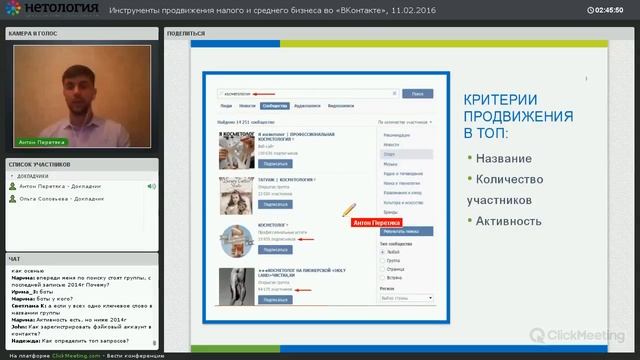This screenshot has height=360, width=640.
Task: Click the Камера и голос panel header
Action: coord(82,33)
